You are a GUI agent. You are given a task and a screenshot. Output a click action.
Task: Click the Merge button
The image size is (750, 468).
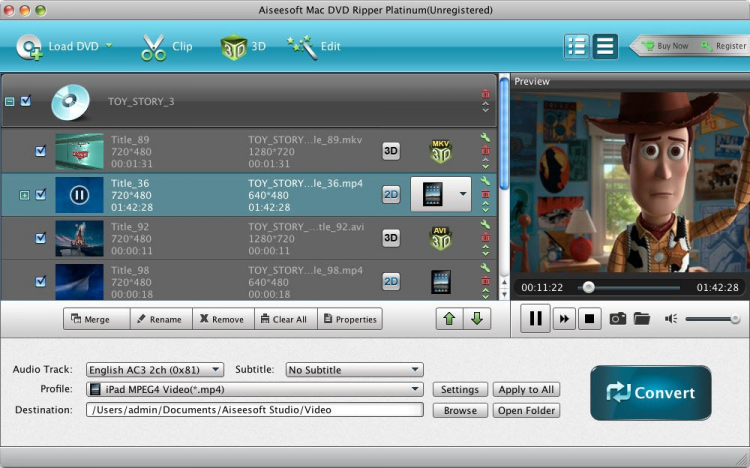tap(97, 319)
